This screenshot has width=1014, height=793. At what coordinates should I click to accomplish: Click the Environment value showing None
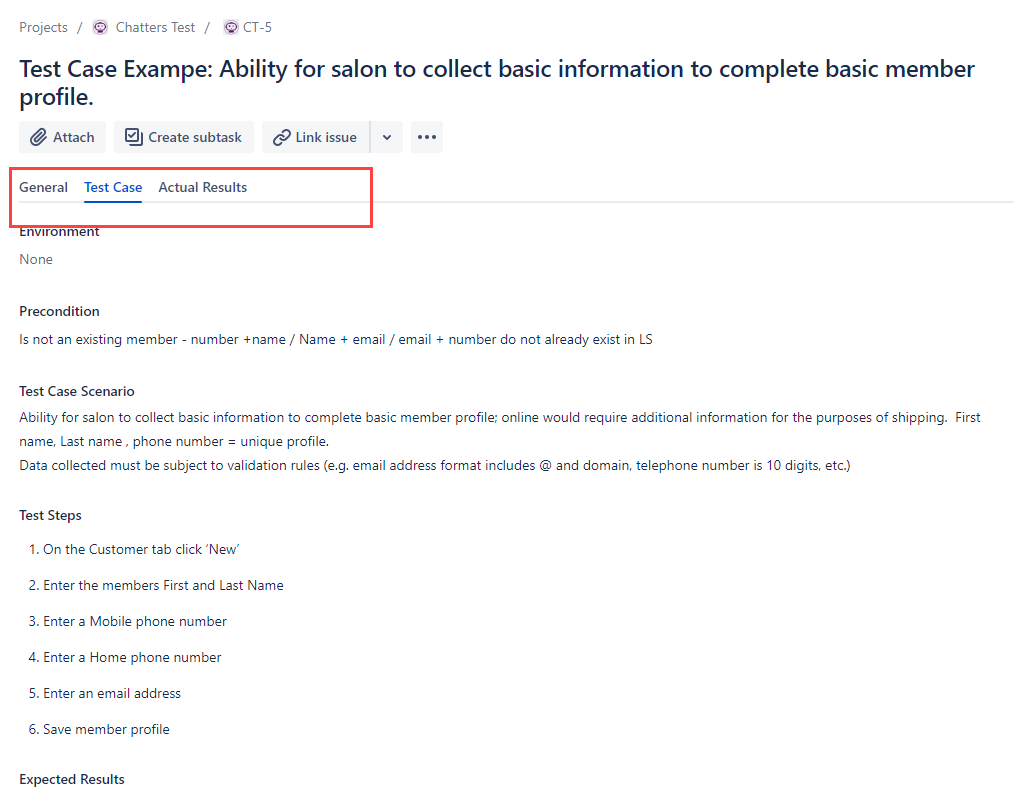[x=35, y=258]
